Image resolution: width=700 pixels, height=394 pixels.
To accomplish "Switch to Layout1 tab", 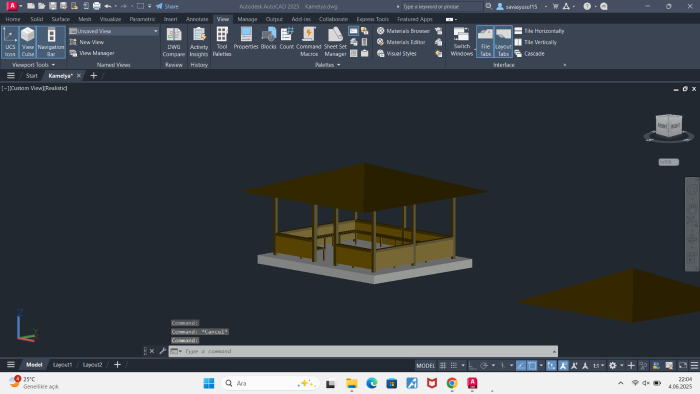I will click(x=62, y=365).
